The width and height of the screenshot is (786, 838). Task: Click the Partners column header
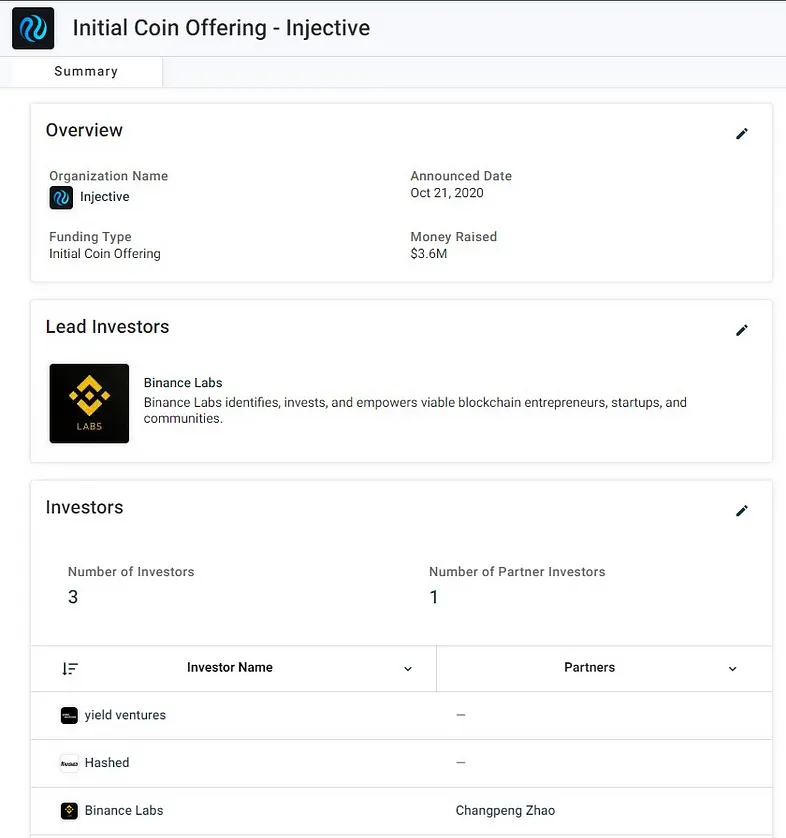pos(589,668)
